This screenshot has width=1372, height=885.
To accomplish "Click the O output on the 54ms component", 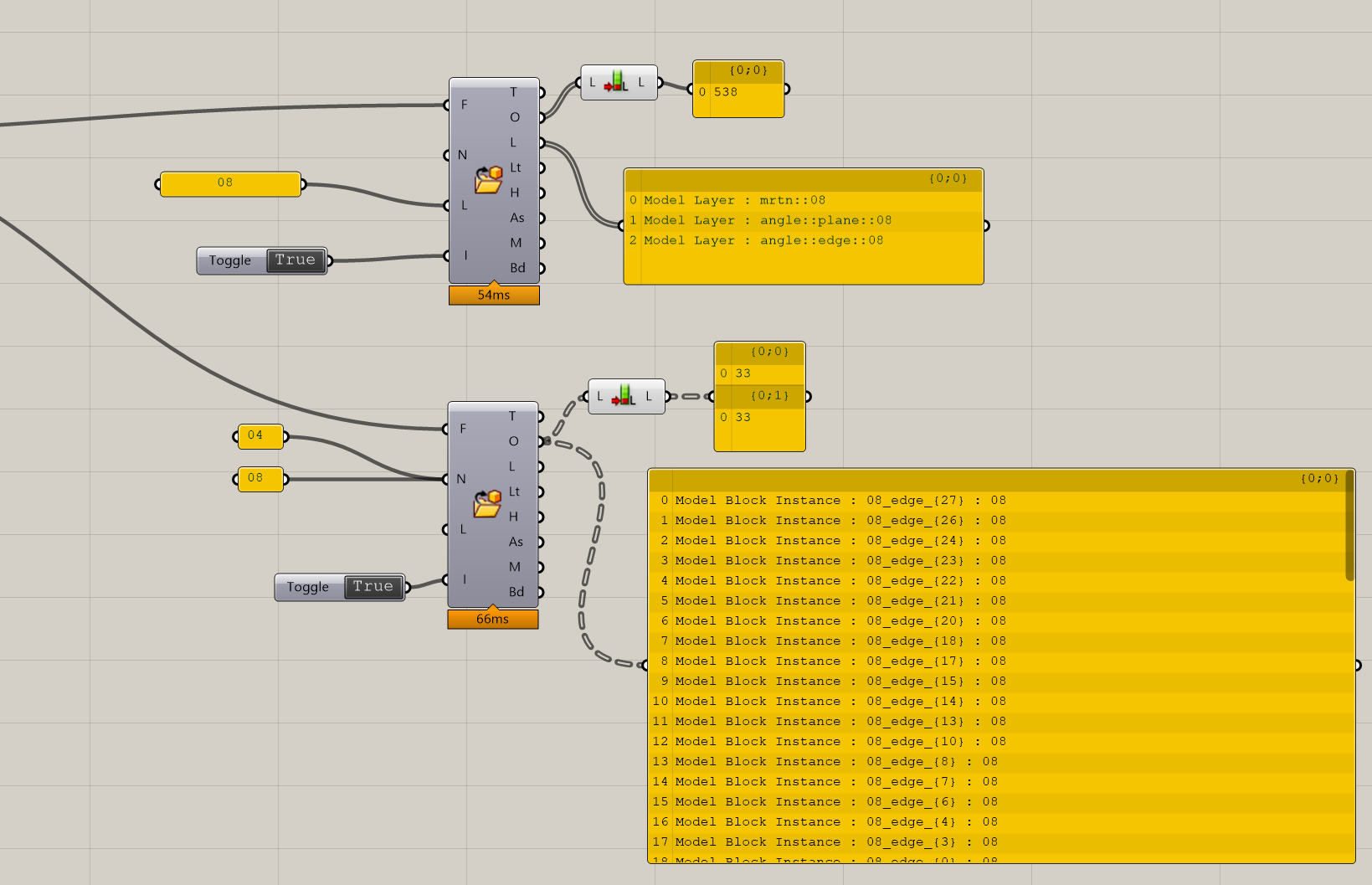I will click(515, 117).
